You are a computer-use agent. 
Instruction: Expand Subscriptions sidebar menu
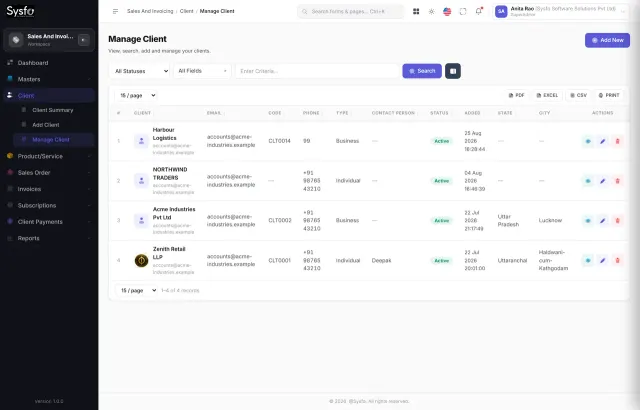[x=49, y=205]
